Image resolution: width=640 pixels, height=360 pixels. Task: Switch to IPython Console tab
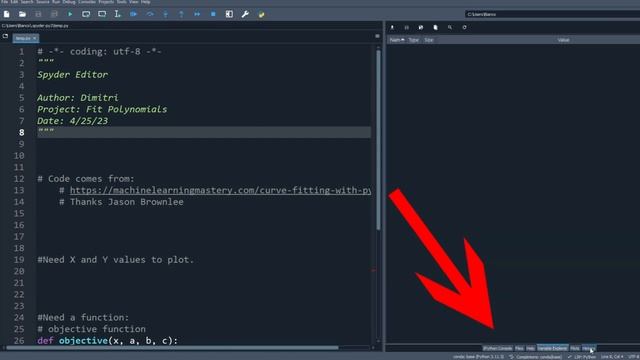pos(498,348)
